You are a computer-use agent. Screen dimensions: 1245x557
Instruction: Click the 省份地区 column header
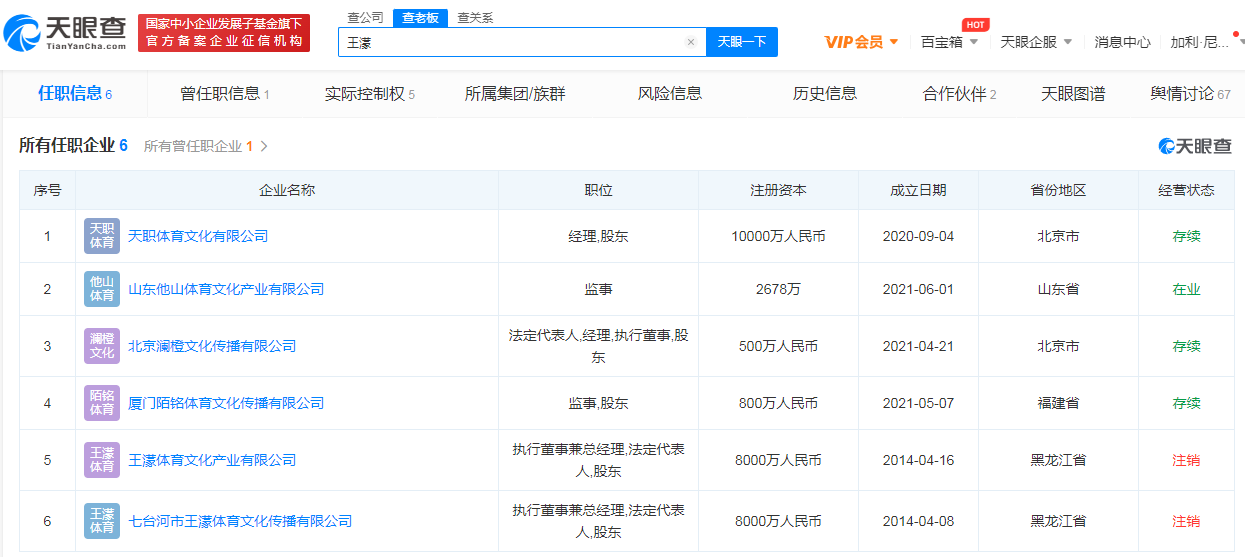point(1058,190)
